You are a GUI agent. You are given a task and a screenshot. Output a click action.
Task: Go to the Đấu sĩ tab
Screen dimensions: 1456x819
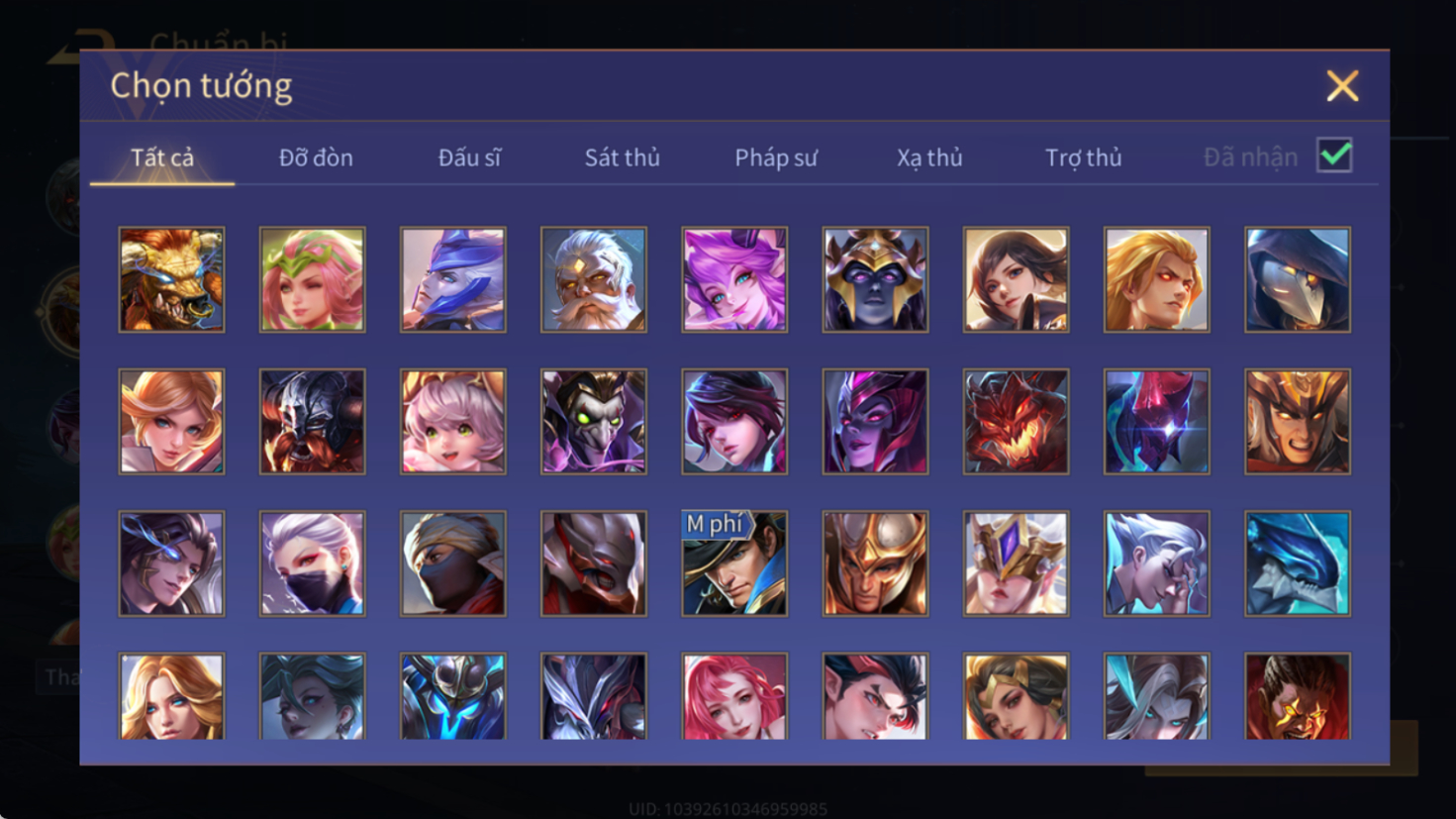[469, 157]
